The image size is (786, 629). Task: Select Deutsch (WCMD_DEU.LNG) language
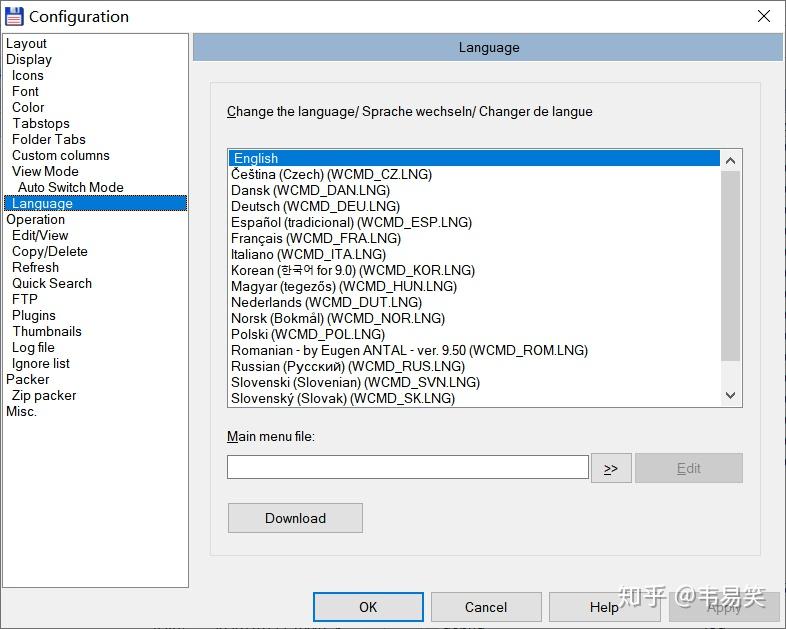point(315,206)
